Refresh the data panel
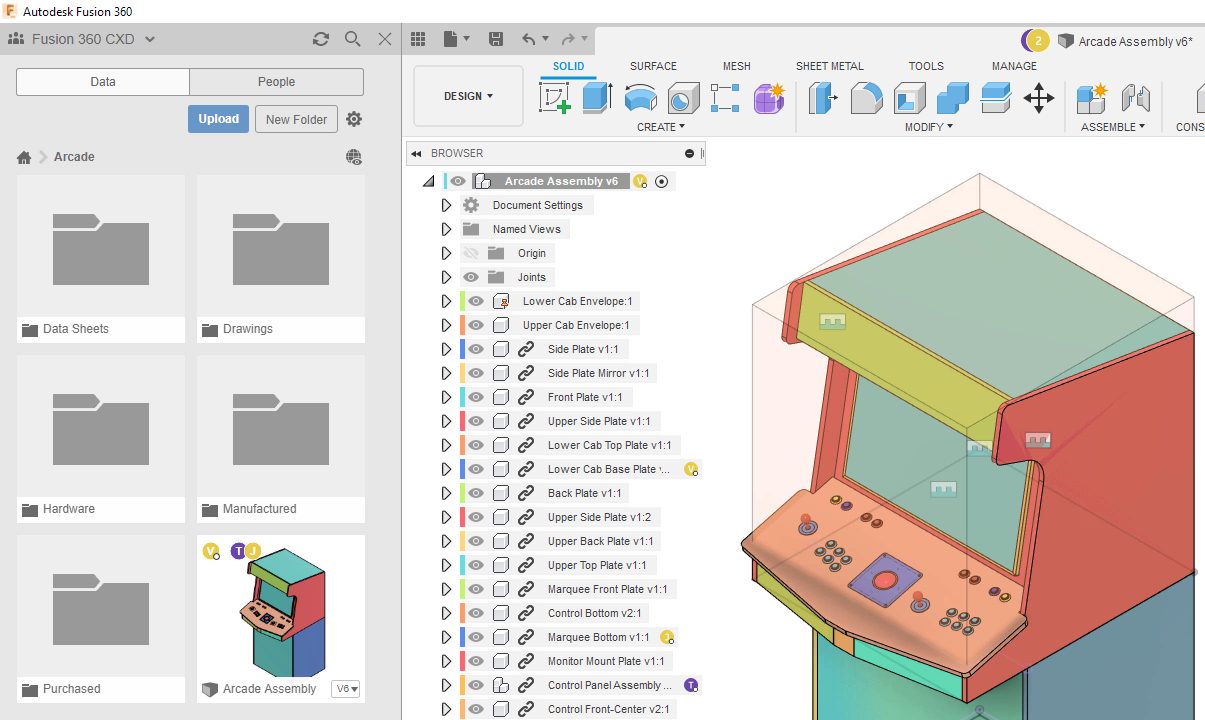The width and height of the screenshot is (1205, 720). (320, 39)
